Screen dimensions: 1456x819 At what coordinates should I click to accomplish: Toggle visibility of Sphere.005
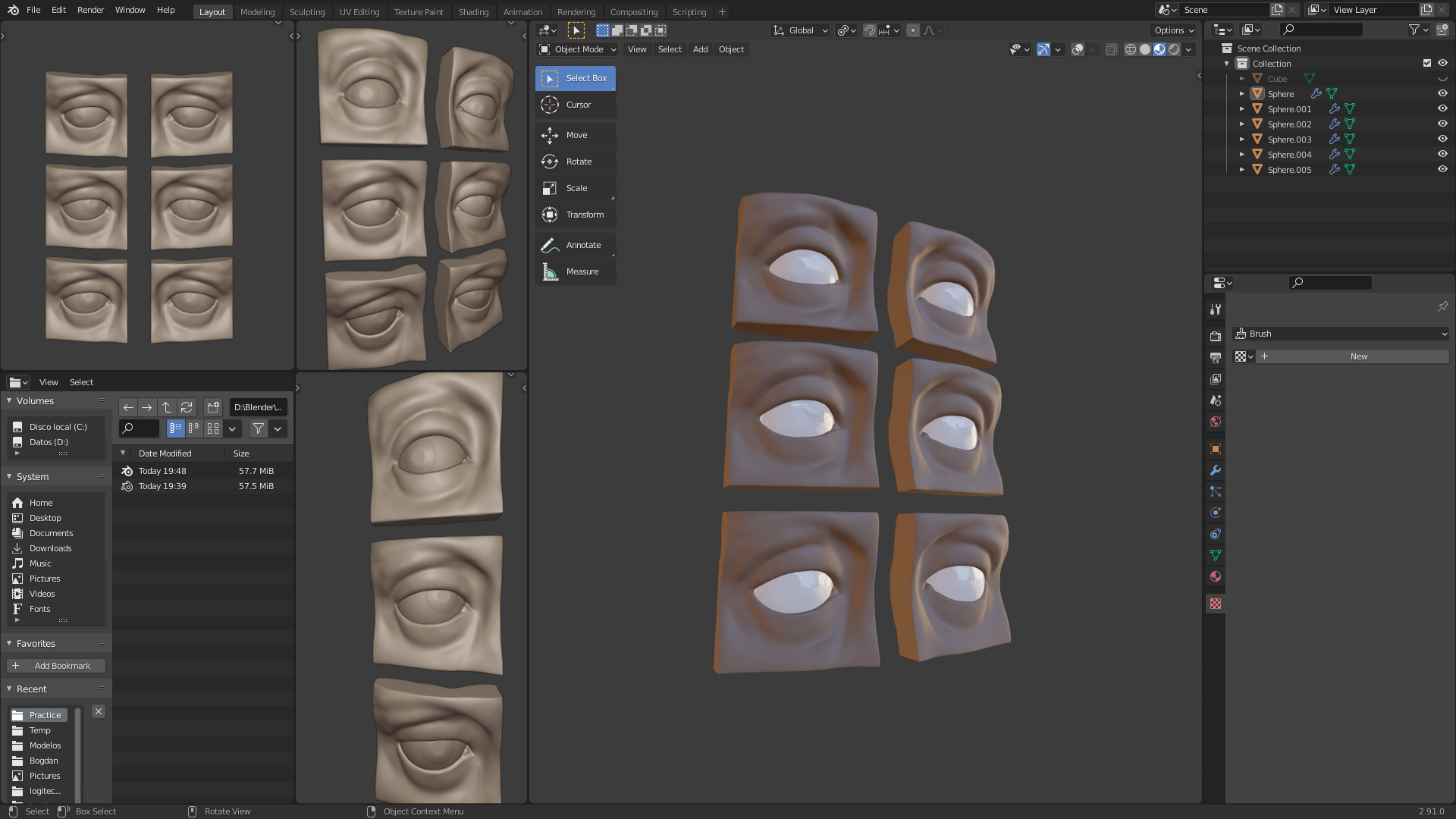1442,169
